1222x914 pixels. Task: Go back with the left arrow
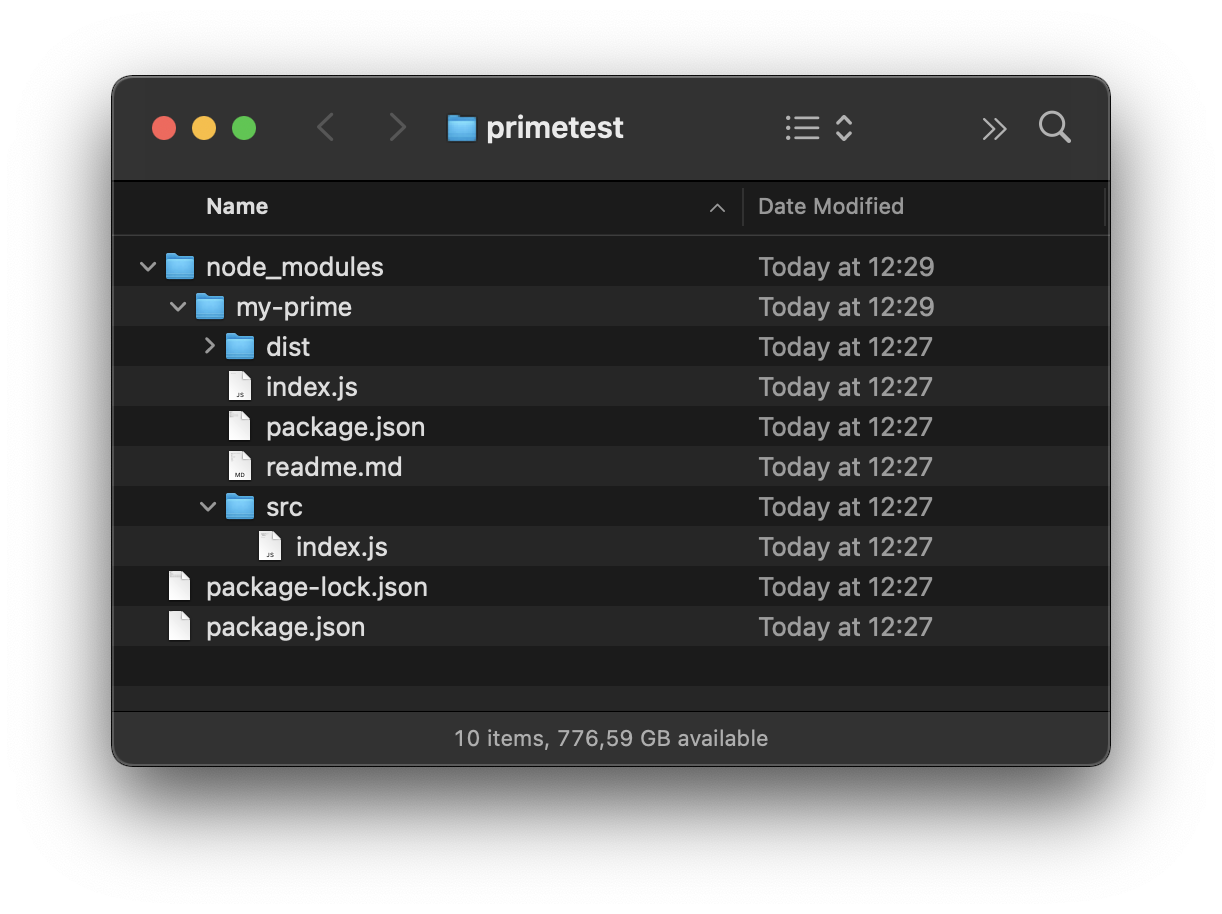click(x=326, y=128)
